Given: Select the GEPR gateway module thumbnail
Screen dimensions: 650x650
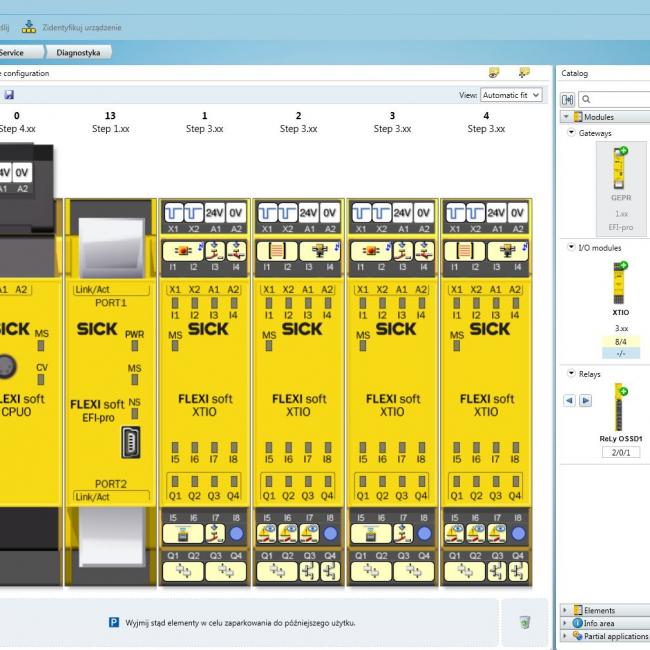Looking at the screenshot, I should pos(620,176).
